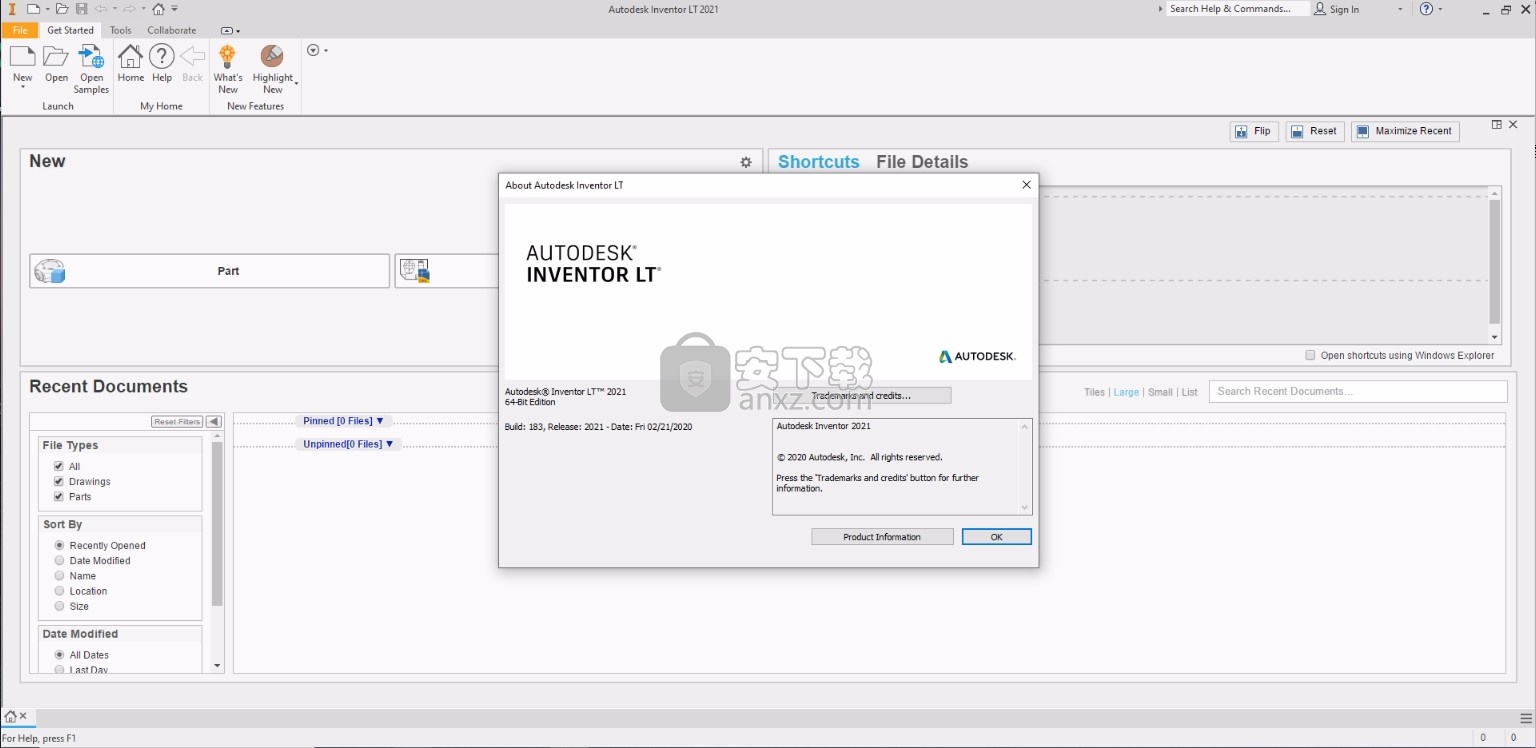
Task: Expand the search options arrow before search box
Action: [x=1162, y=9]
